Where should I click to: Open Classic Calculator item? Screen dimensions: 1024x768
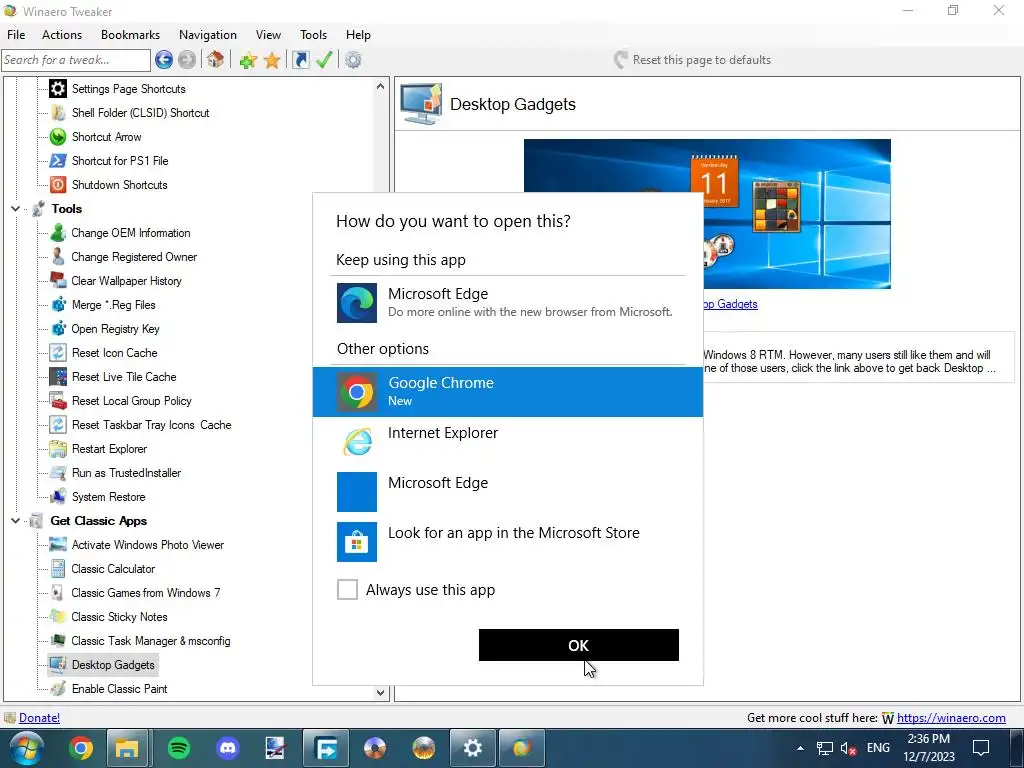point(113,569)
